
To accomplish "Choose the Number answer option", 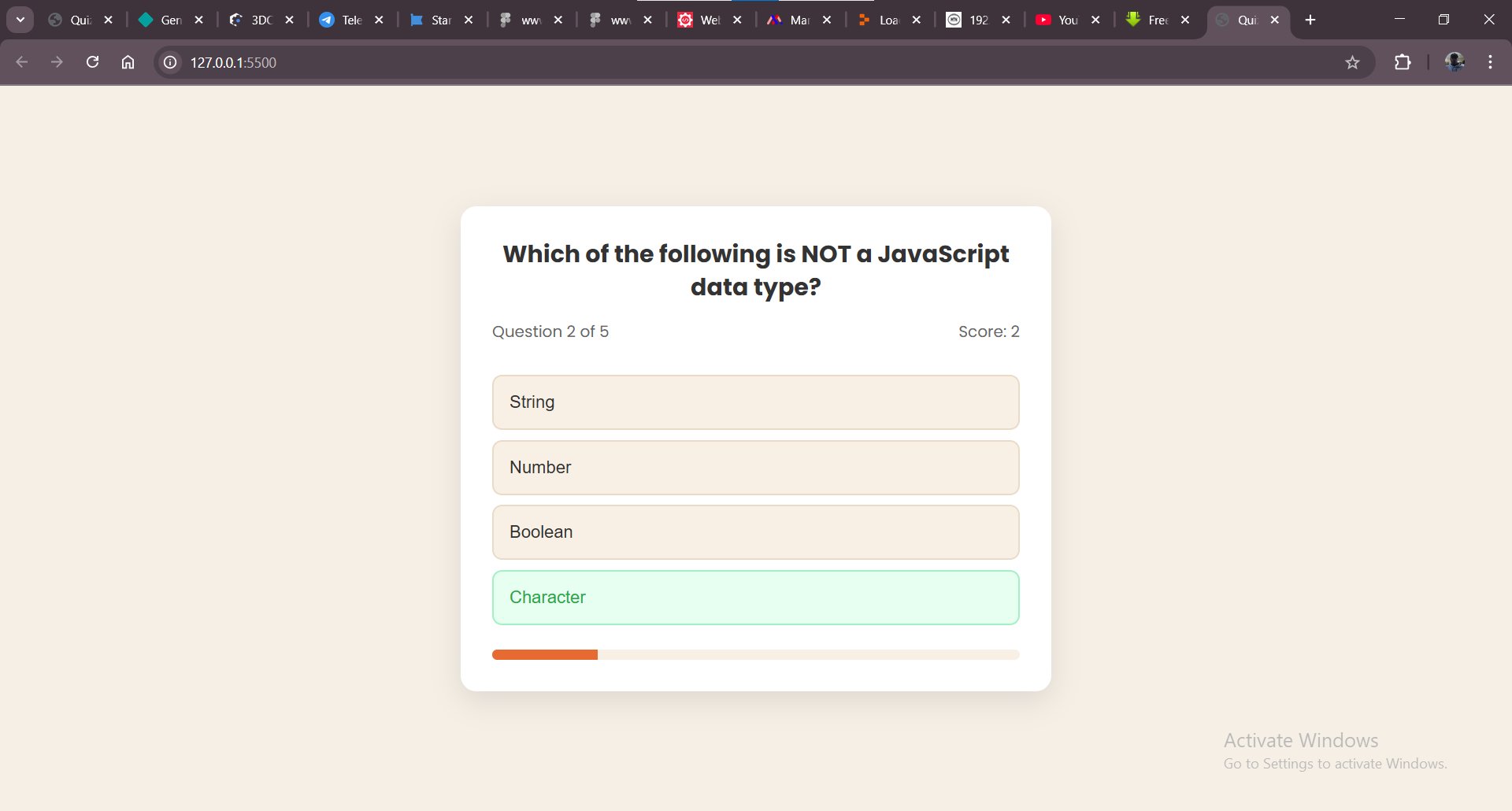I will (755, 468).
